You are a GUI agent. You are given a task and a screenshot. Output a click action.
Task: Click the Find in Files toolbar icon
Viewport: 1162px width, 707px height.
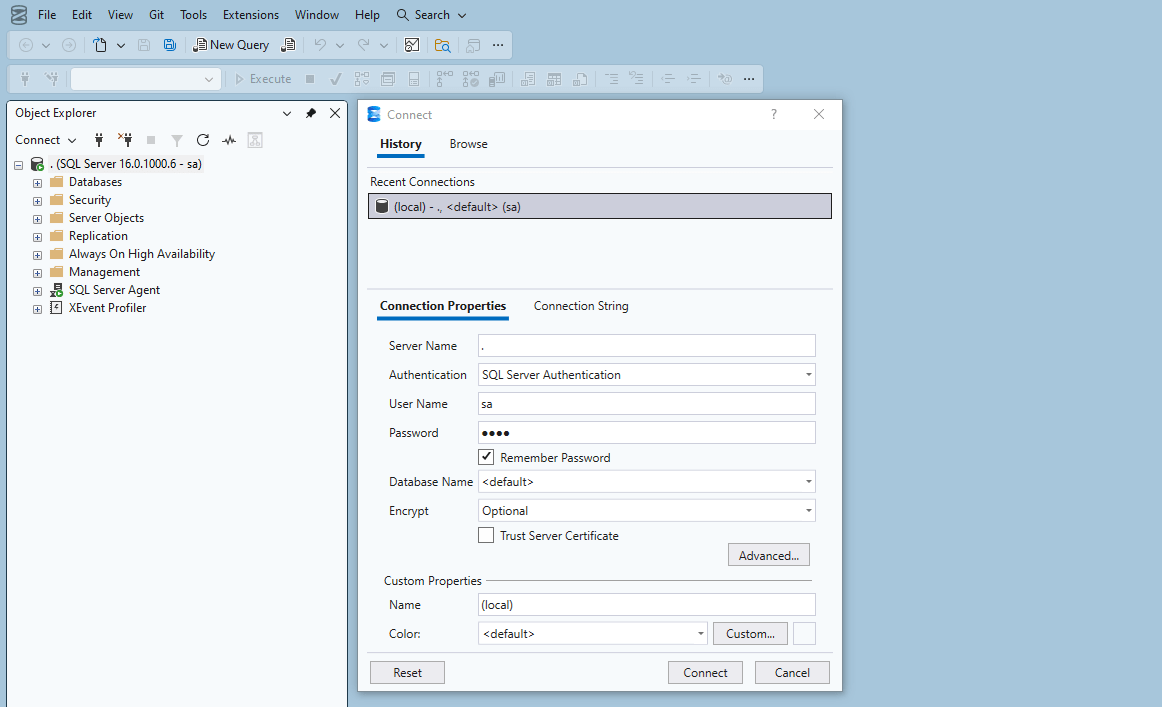[442, 45]
